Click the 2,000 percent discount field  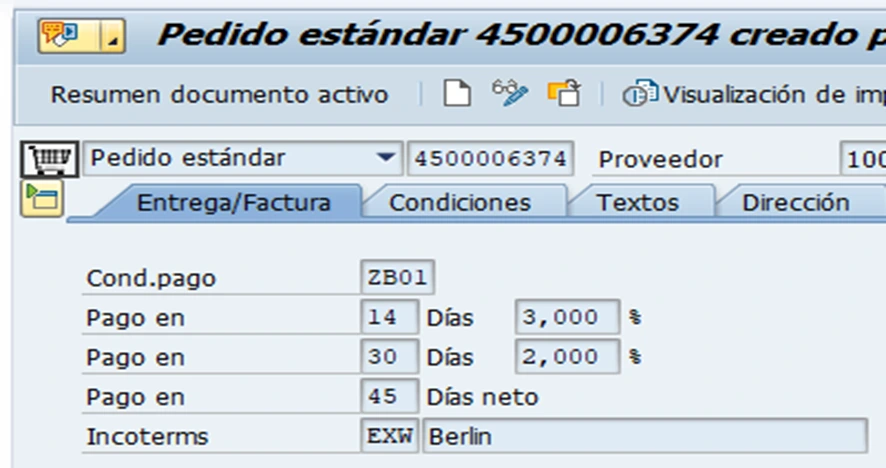tap(567, 357)
